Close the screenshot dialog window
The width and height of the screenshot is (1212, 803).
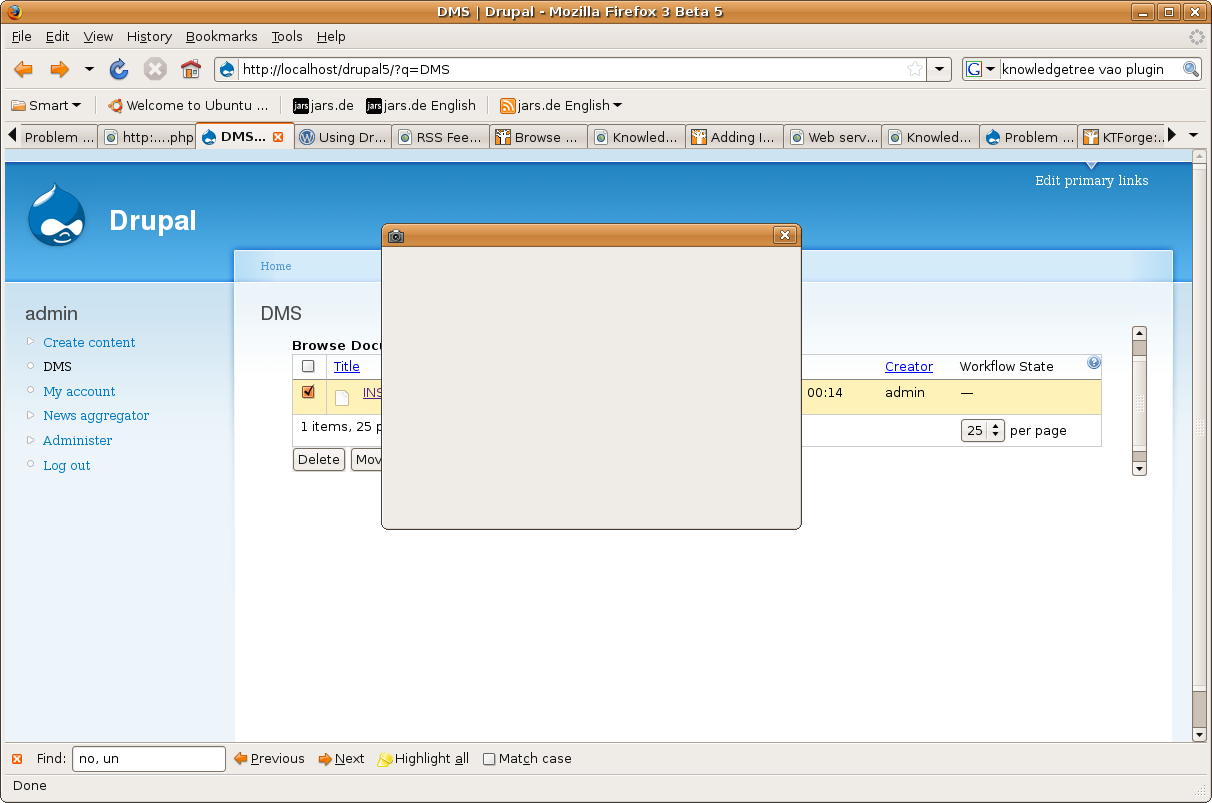(x=785, y=235)
